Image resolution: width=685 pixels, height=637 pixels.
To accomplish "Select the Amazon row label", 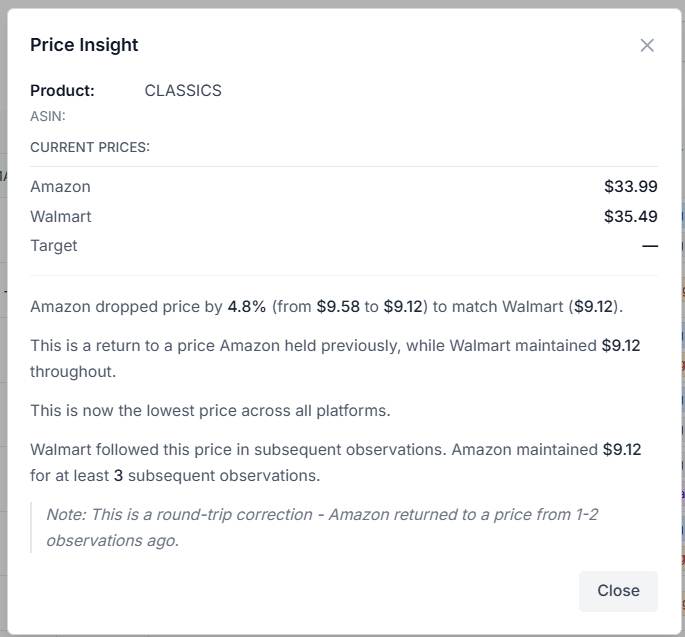I will coord(60,187).
